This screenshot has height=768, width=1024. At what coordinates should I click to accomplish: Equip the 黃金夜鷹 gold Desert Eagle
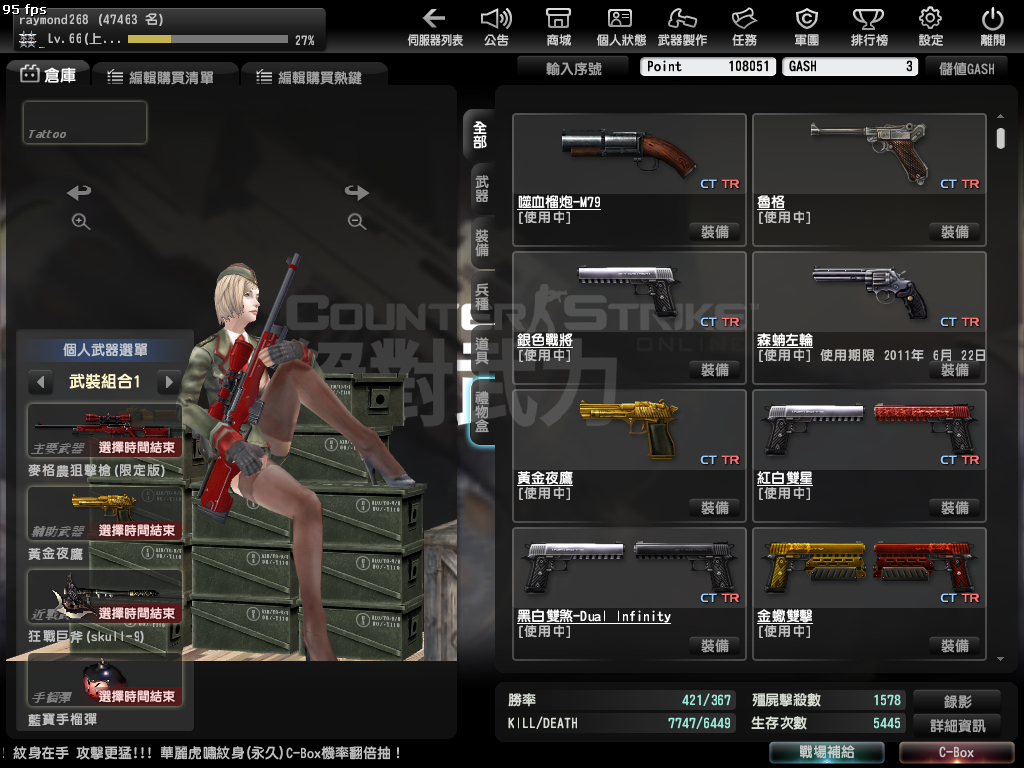[x=715, y=507]
